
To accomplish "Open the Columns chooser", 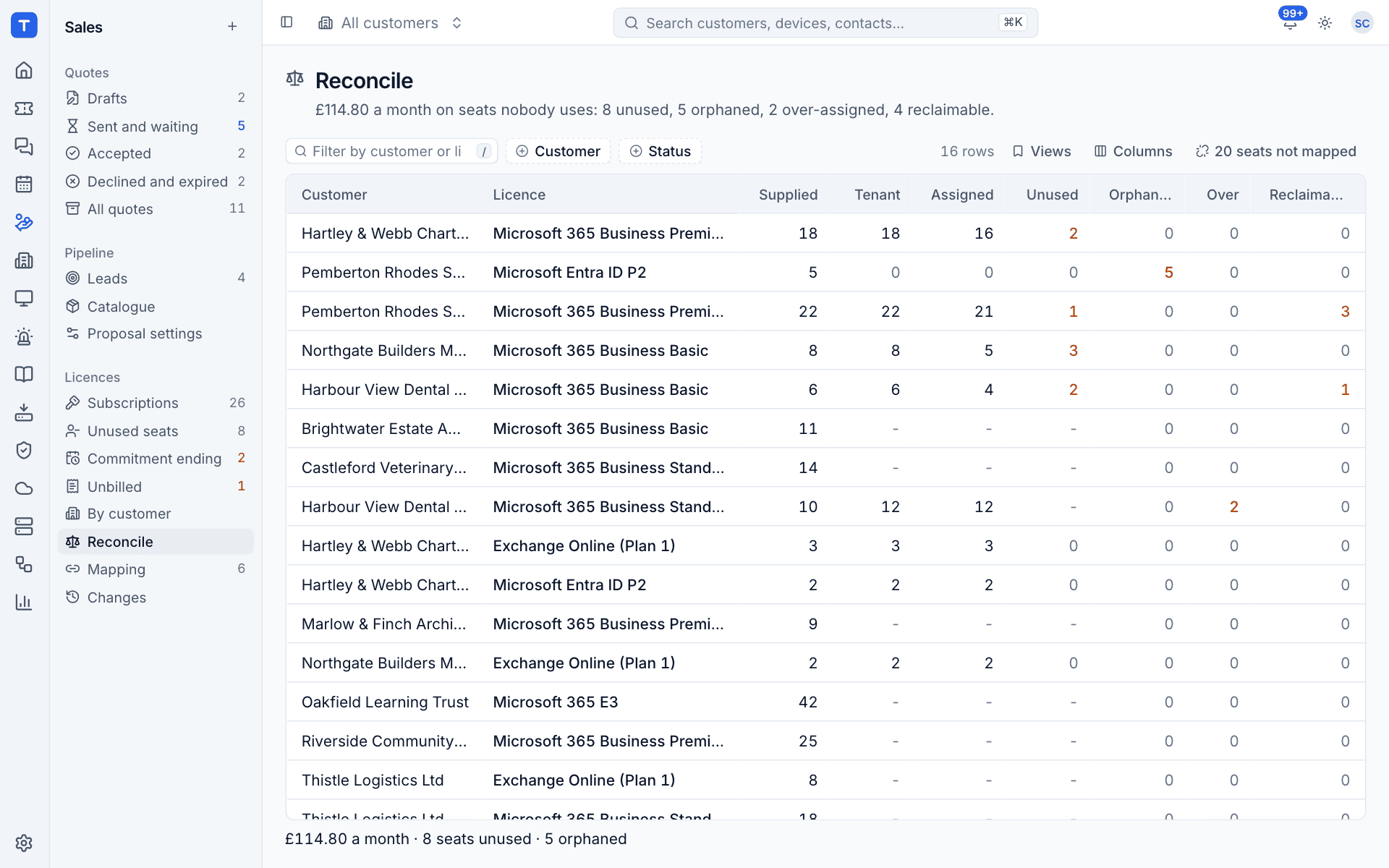I will [1133, 151].
